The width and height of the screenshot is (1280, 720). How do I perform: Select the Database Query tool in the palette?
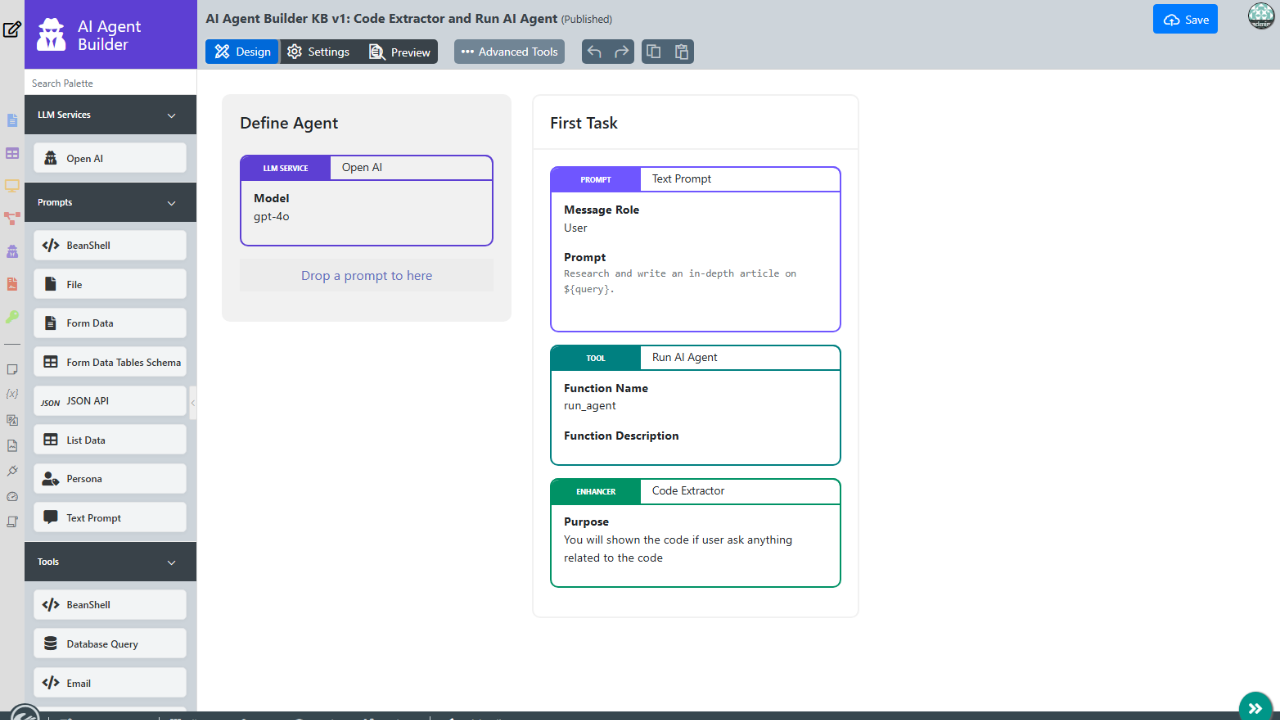(x=110, y=644)
